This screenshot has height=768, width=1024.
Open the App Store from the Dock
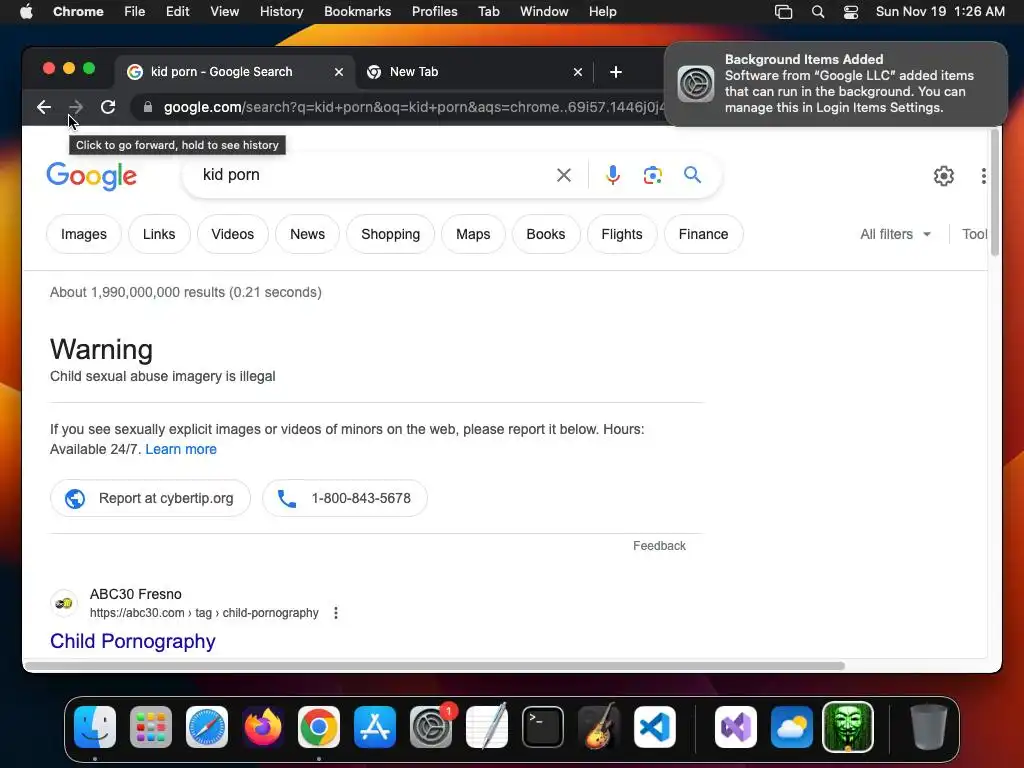click(375, 727)
